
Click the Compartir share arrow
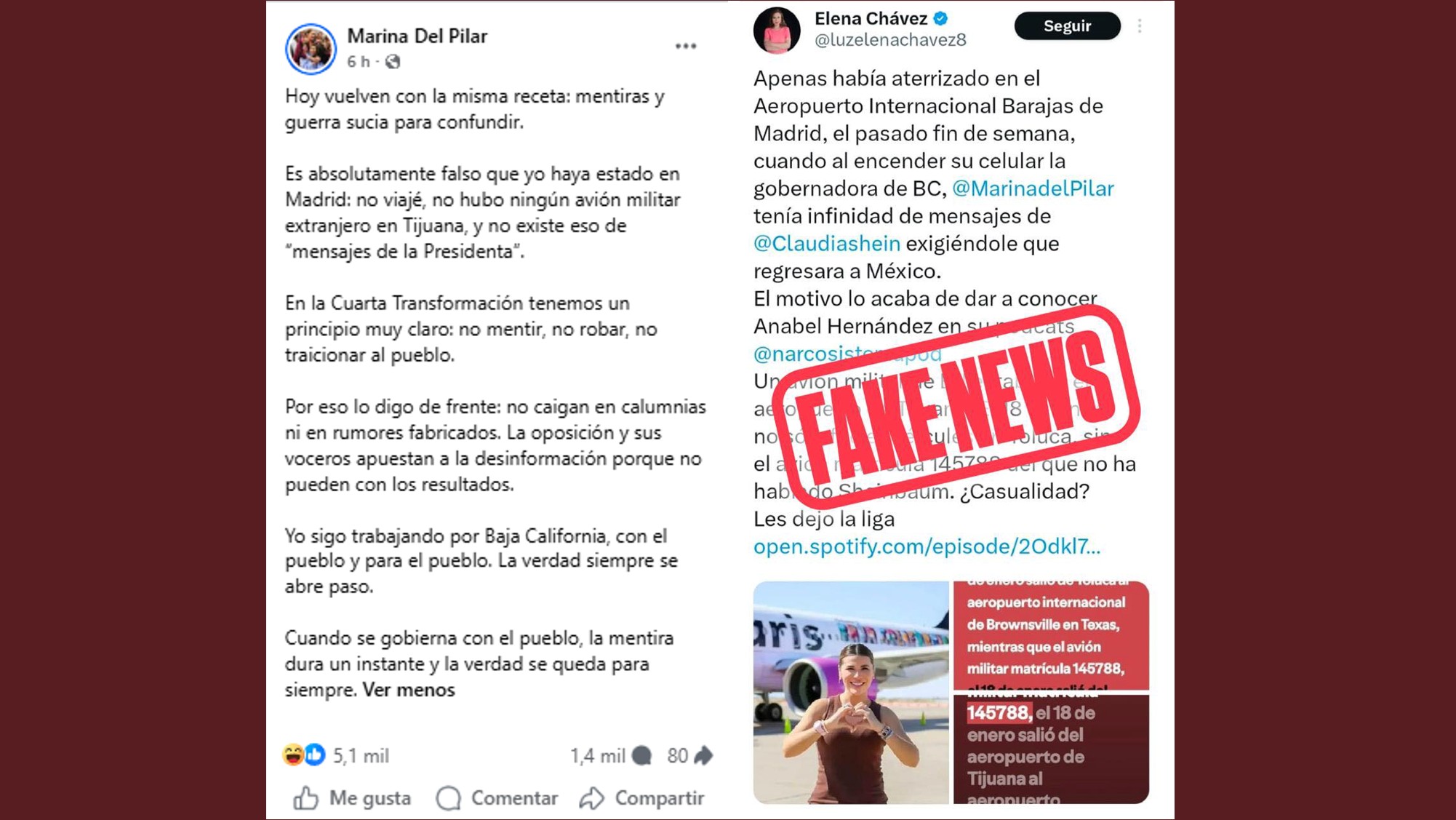click(592, 798)
